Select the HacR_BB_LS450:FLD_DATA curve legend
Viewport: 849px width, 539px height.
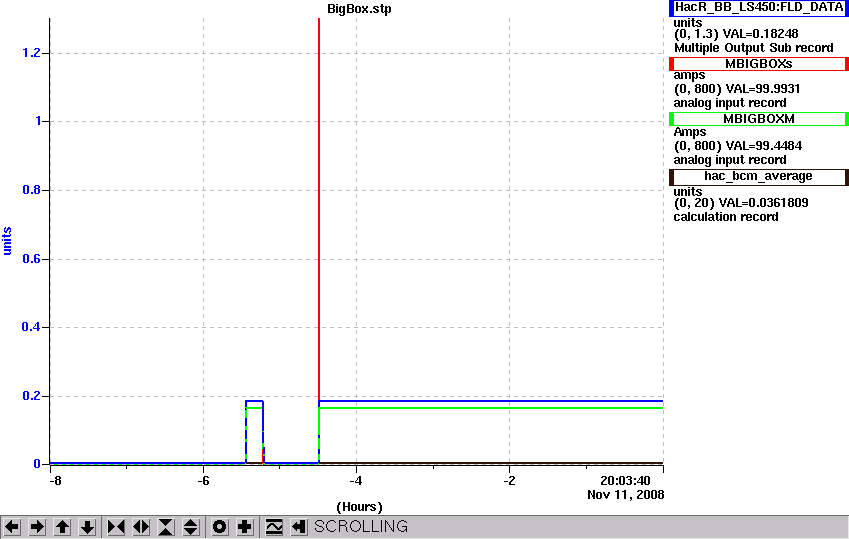point(759,8)
